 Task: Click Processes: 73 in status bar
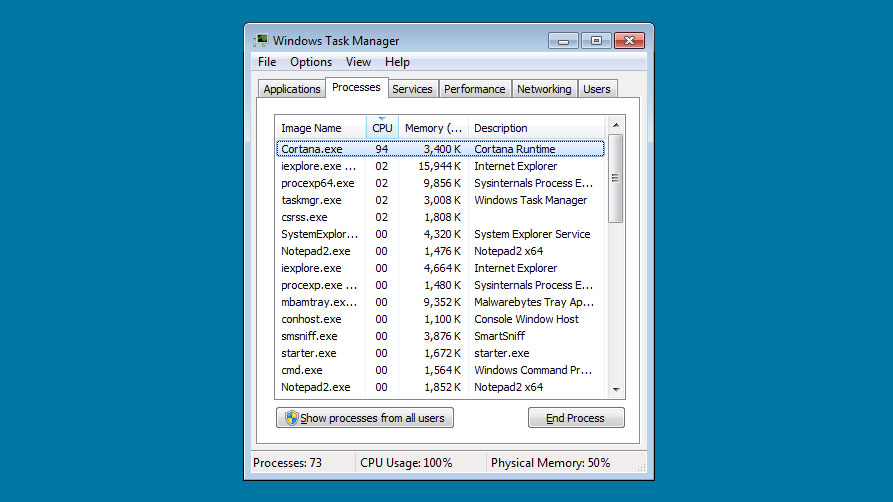pos(287,463)
